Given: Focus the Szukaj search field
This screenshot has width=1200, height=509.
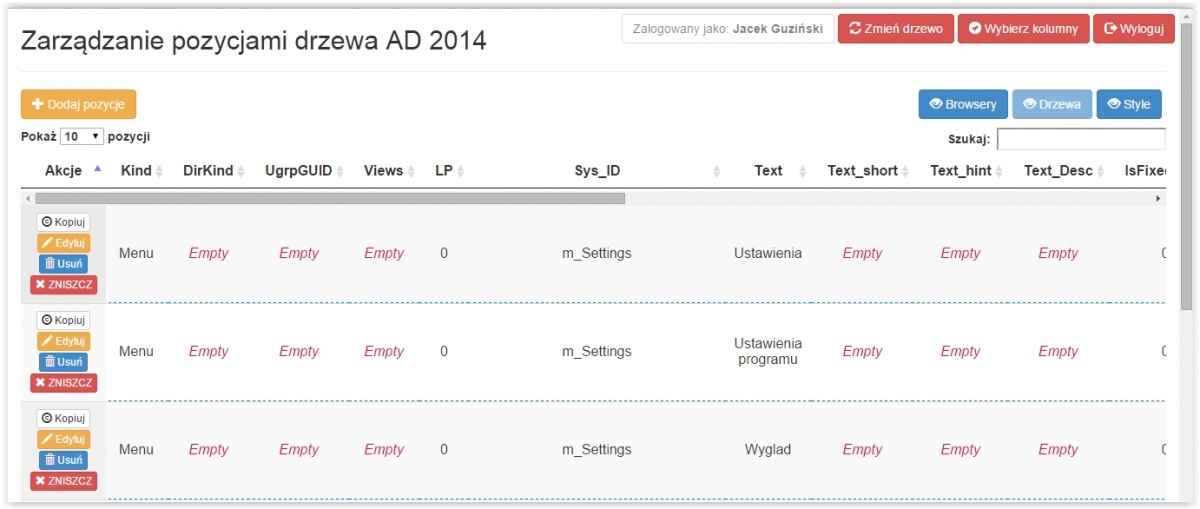Looking at the screenshot, I should [x=1081, y=139].
